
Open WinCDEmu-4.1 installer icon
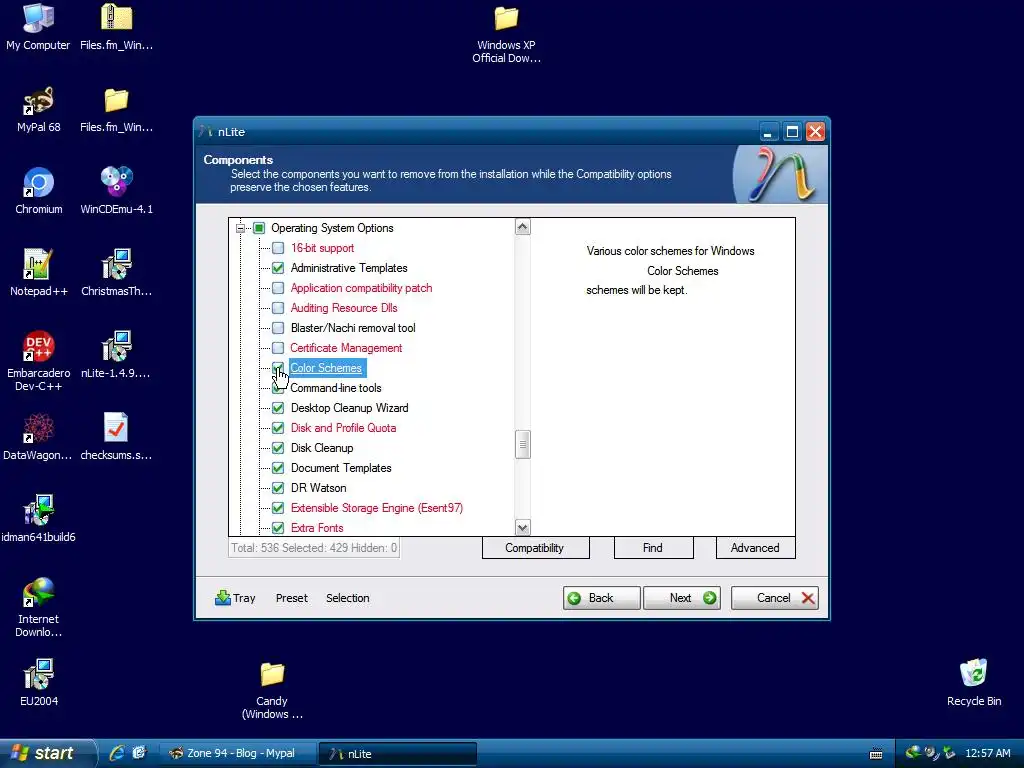pyautogui.click(x=116, y=191)
